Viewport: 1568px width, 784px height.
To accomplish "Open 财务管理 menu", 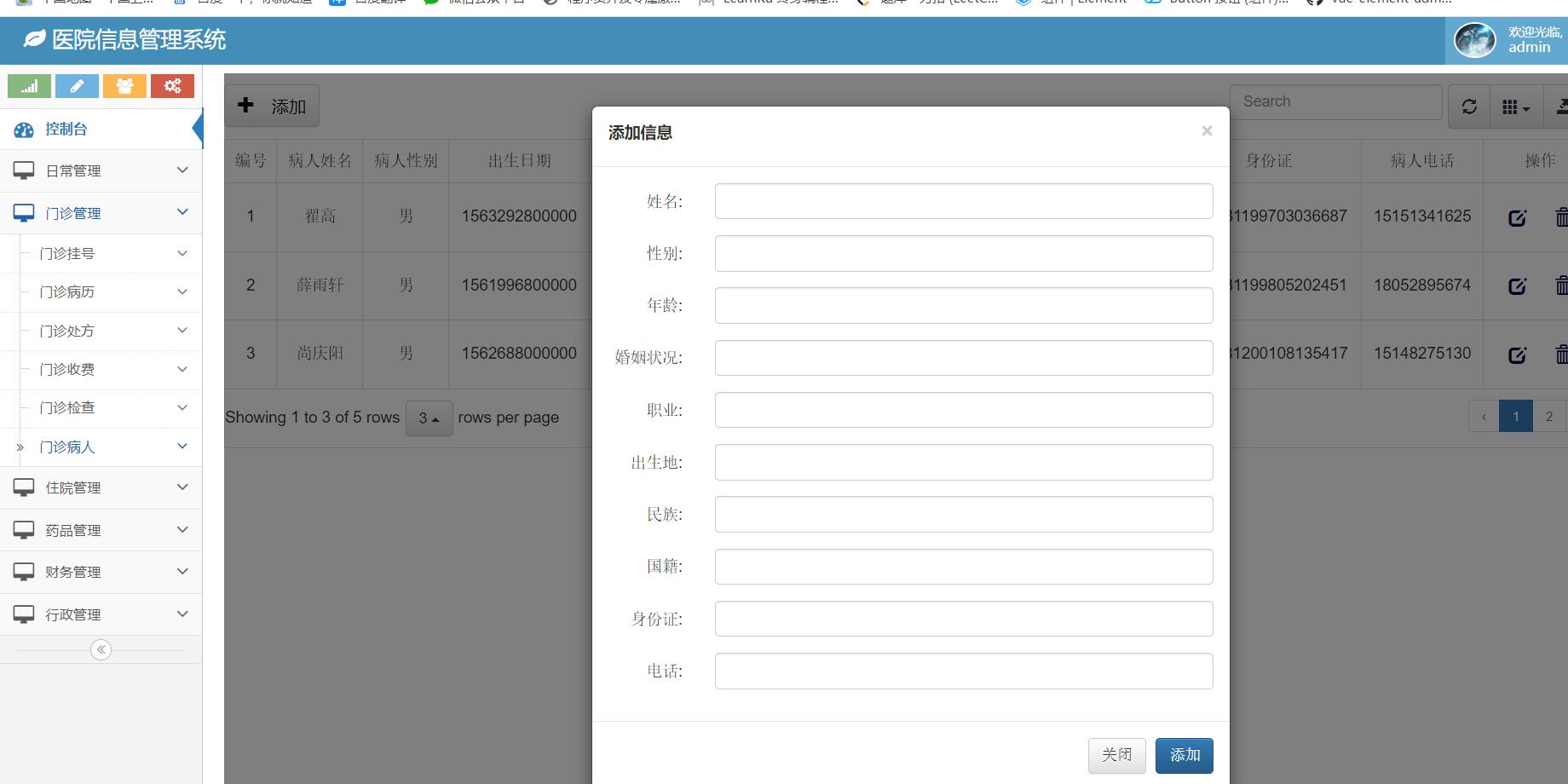I will click(x=101, y=572).
